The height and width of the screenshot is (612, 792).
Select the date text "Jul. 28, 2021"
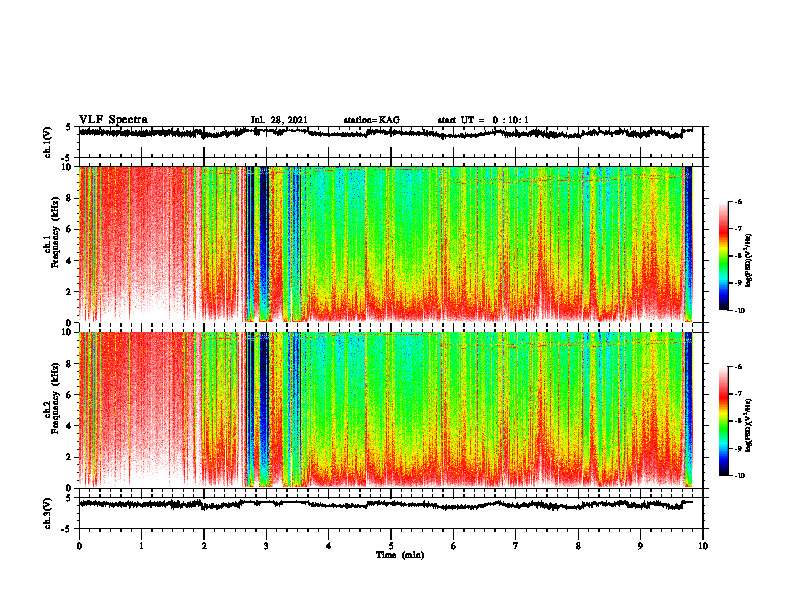pos(279,120)
